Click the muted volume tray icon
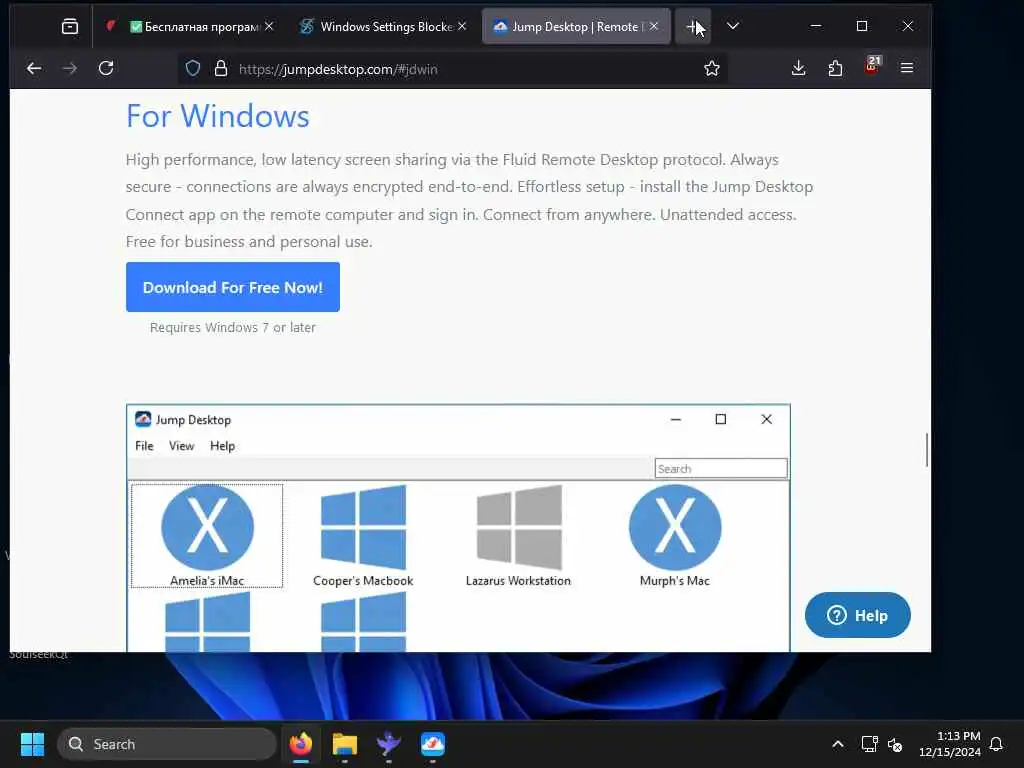The width and height of the screenshot is (1024, 768). click(x=895, y=744)
